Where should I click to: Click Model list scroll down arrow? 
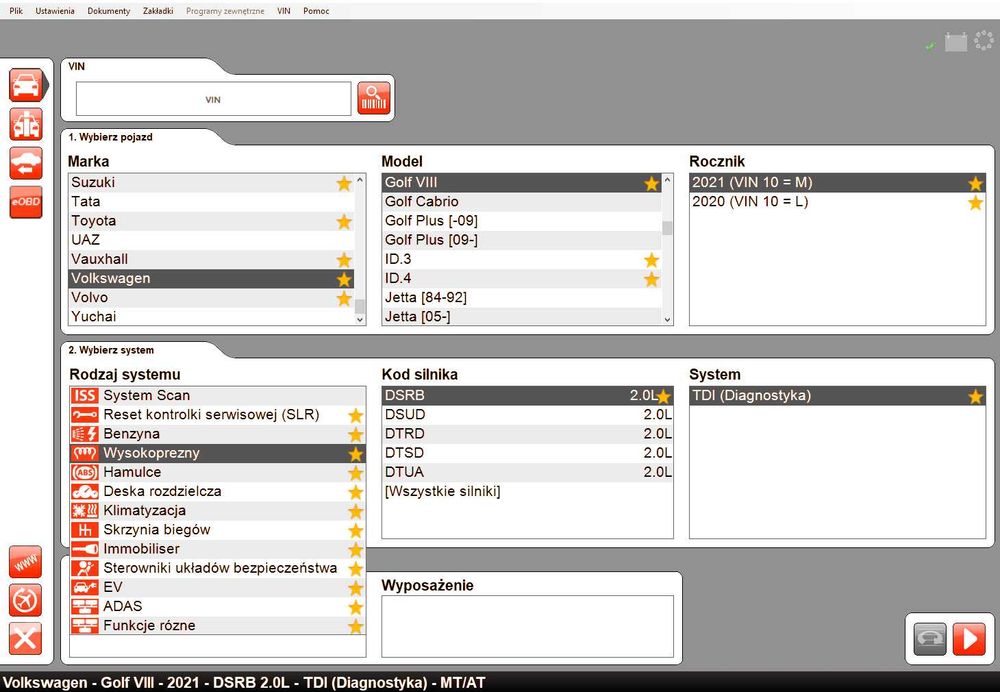pyautogui.click(x=667, y=319)
